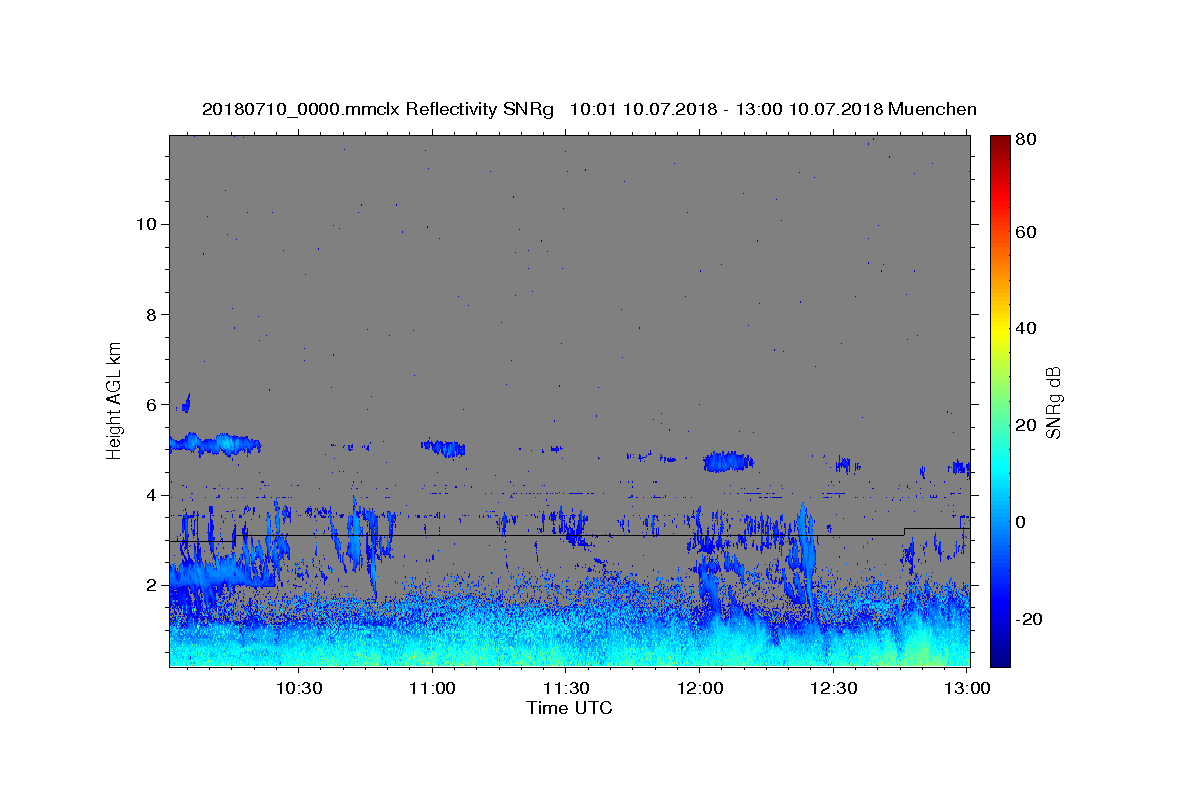Image resolution: width=1200 pixels, height=800 pixels.
Task: Click the 10:30 time tick label
Action: [x=298, y=688]
